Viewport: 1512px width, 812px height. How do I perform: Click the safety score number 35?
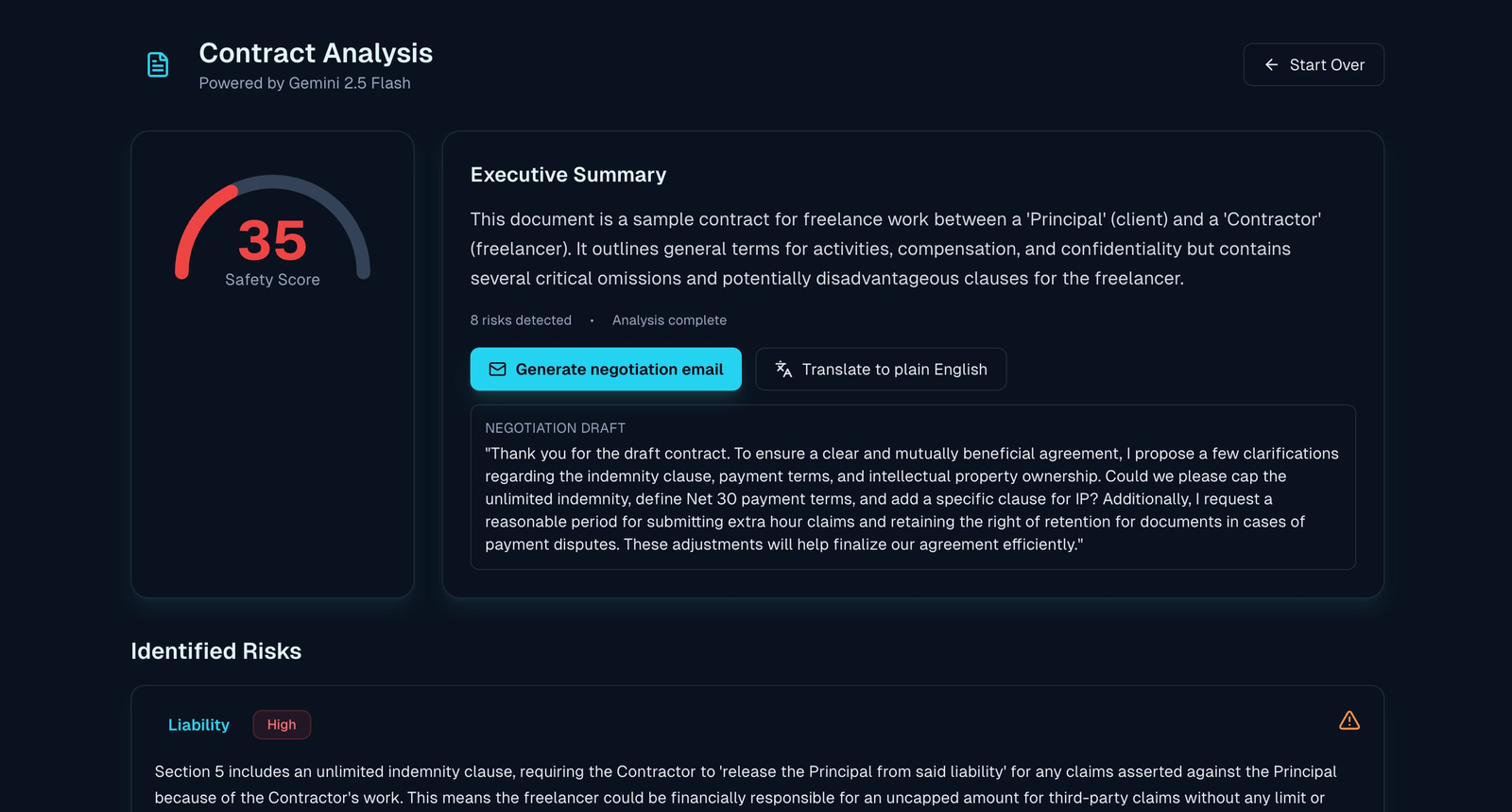coord(272,240)
